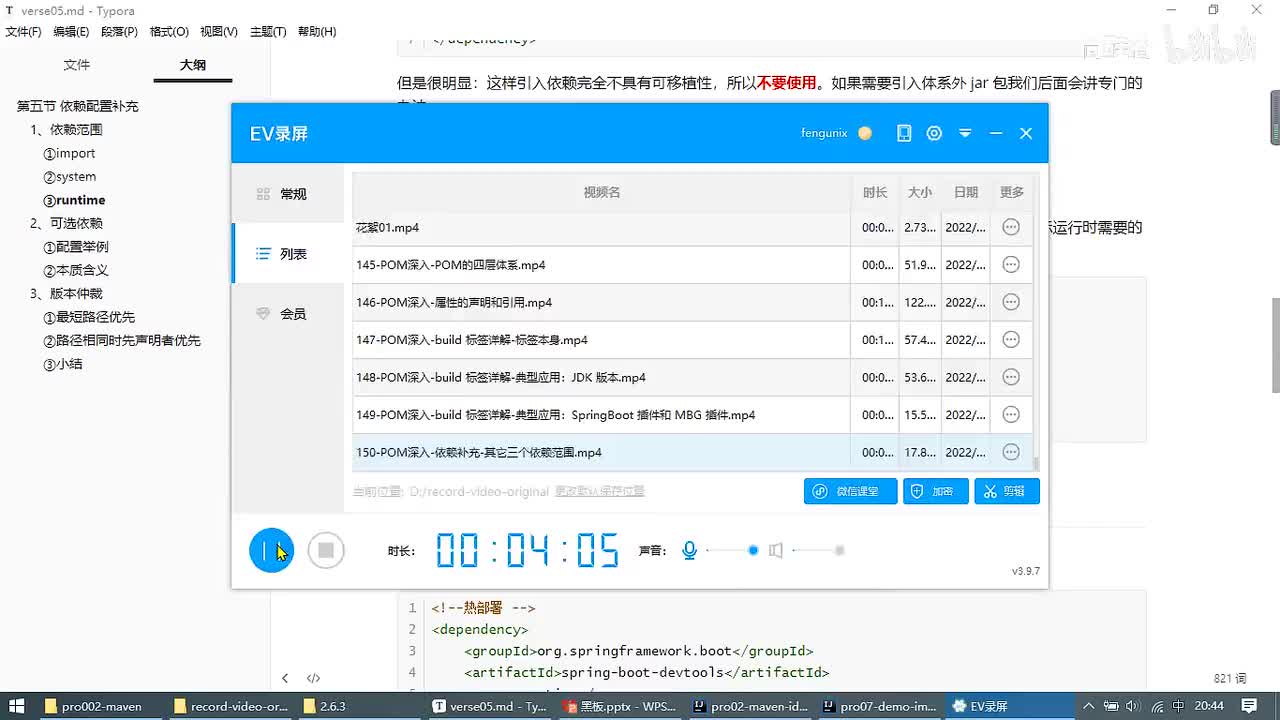
Task: Open Windows notification center icon
Action: click(x=1249, y=706)
